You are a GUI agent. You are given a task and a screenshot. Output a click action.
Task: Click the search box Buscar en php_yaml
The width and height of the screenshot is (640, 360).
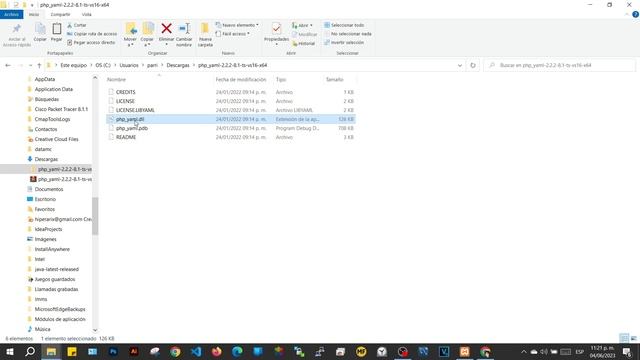(x=560, y=65)
